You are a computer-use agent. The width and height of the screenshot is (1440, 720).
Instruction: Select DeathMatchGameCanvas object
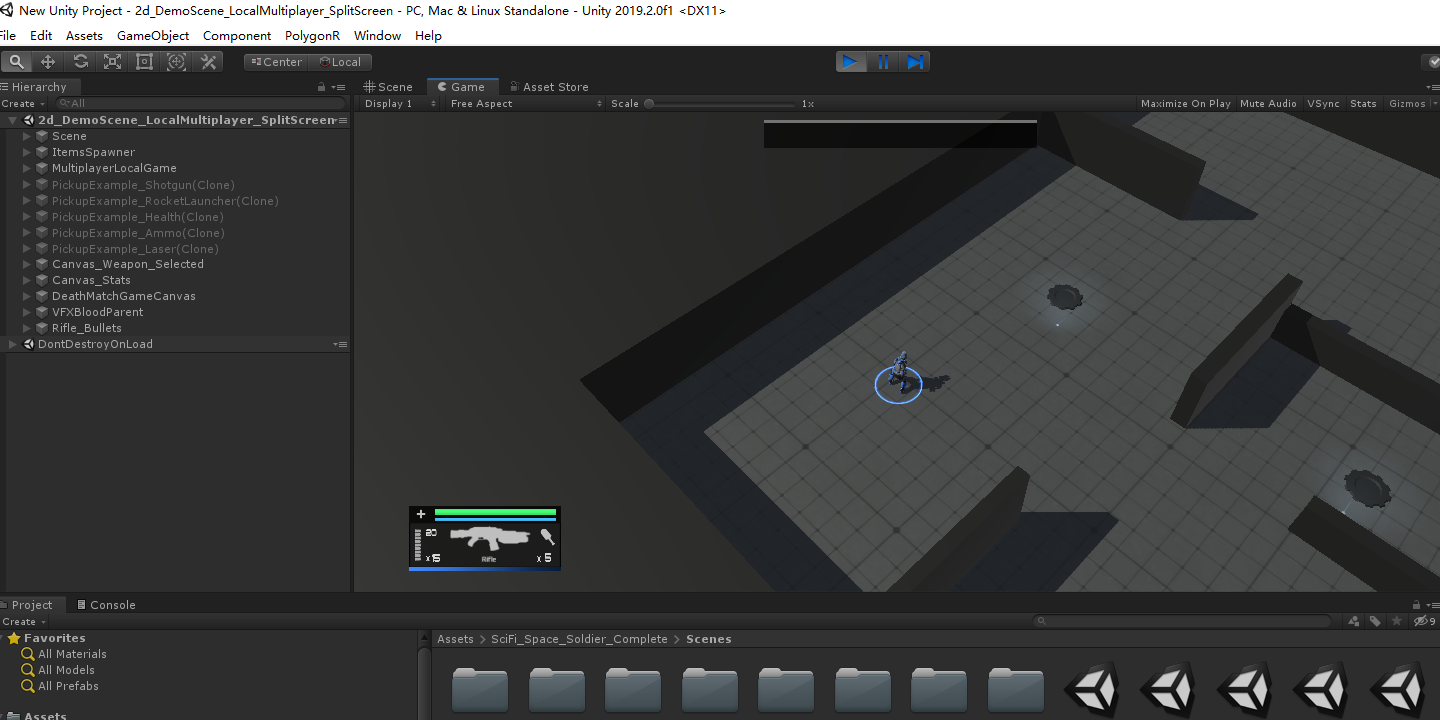(x=124, y=296)
